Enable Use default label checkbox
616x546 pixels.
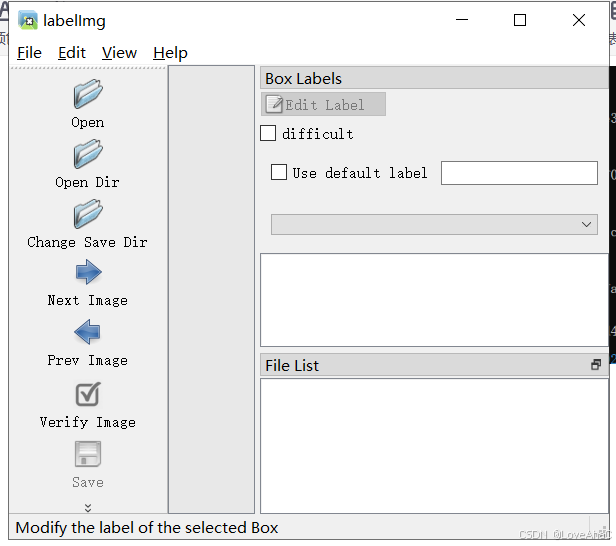279,172
